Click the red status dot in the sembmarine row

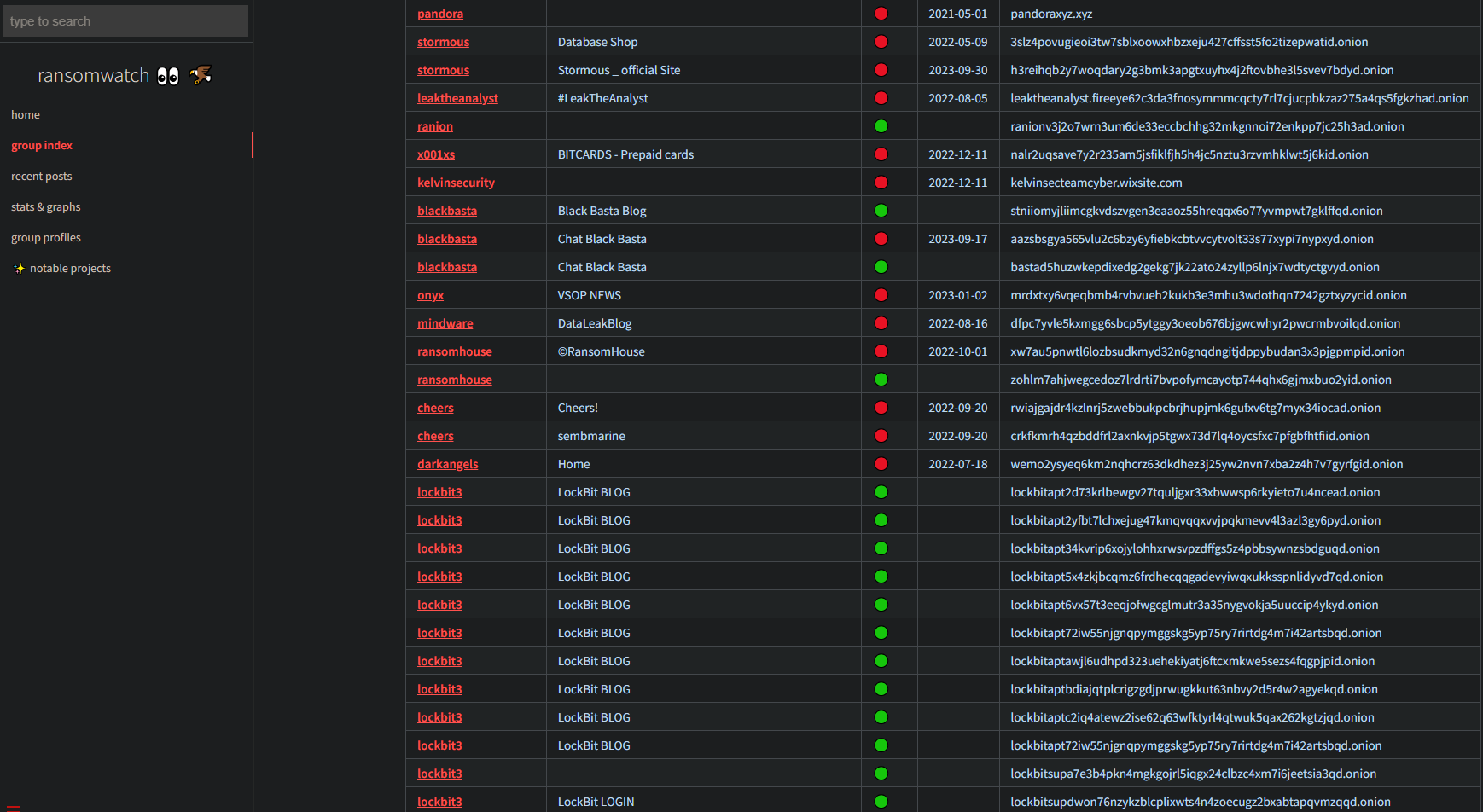[881, 436]
